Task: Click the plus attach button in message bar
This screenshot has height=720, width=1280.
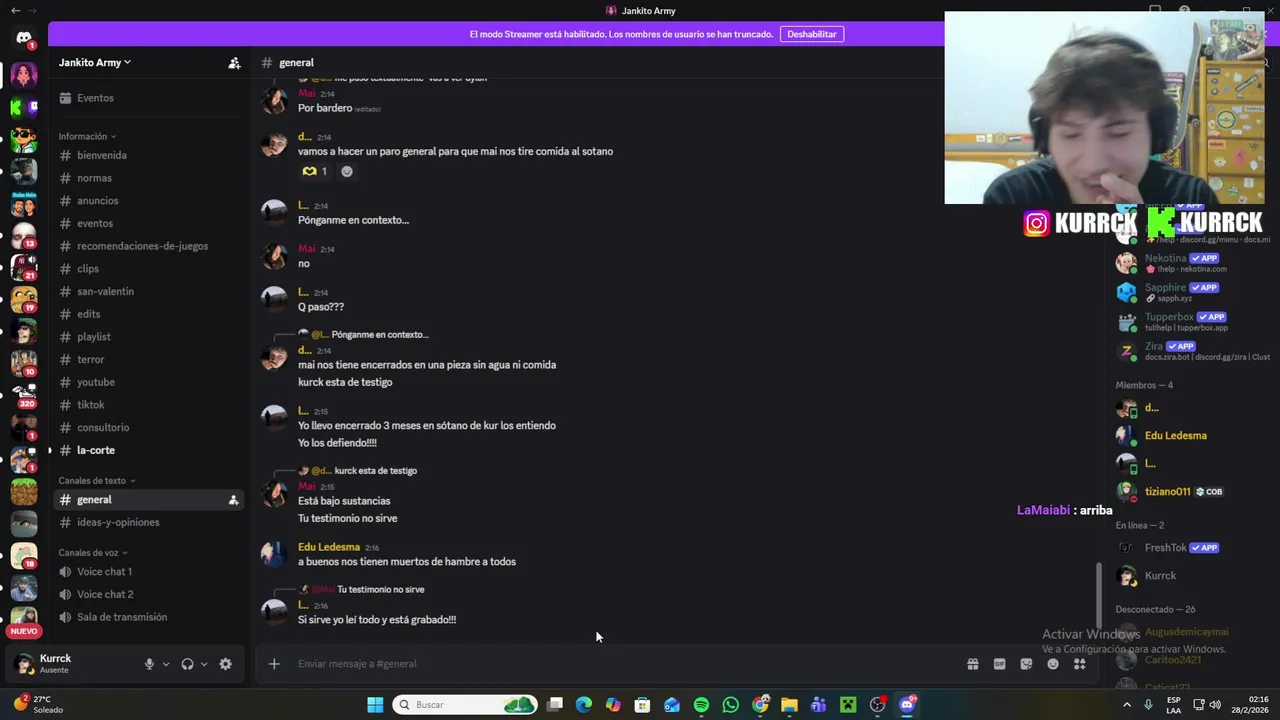Action: click(x=274, y=664)
